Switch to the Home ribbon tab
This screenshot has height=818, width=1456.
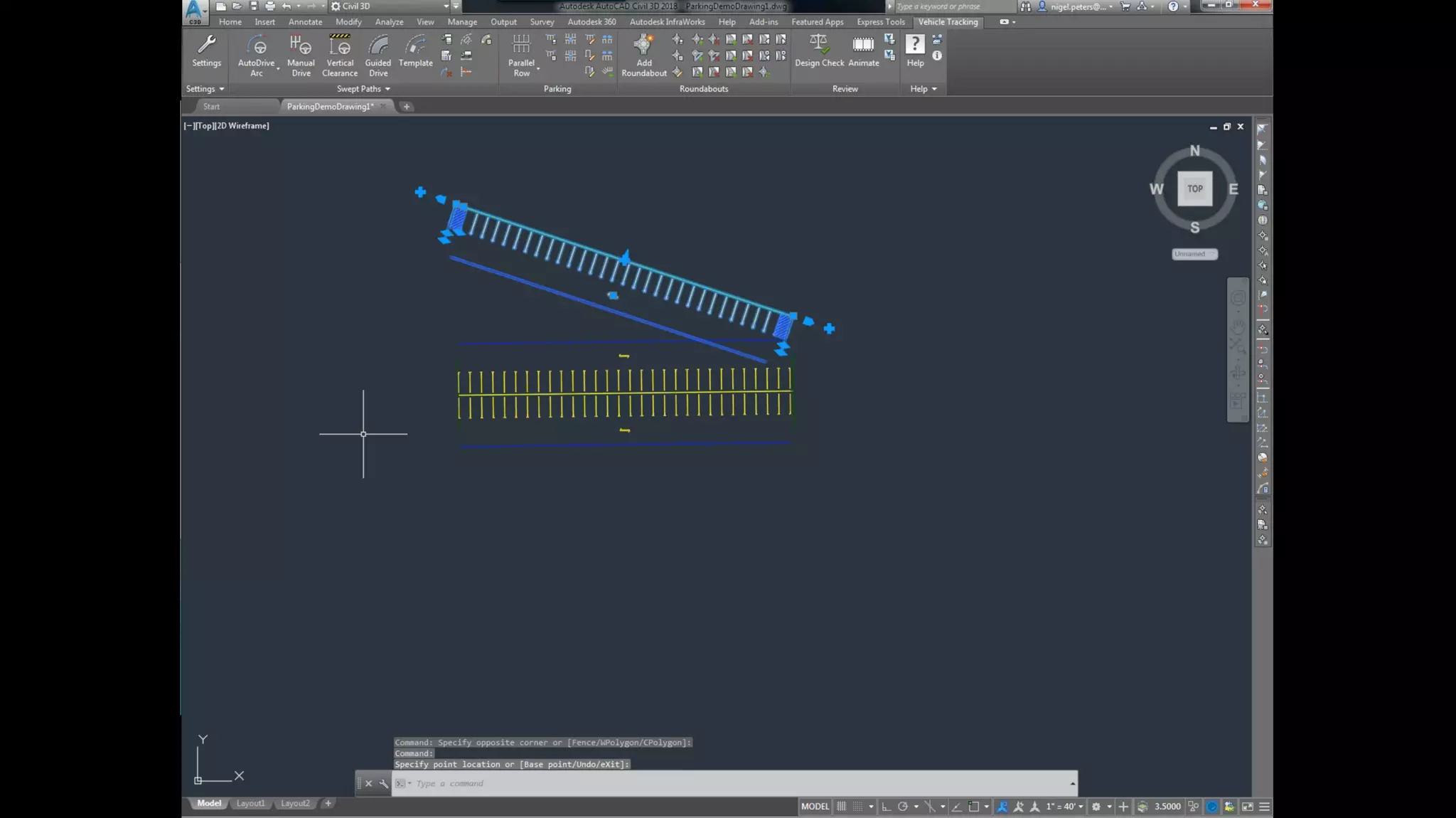coord(230,22)
